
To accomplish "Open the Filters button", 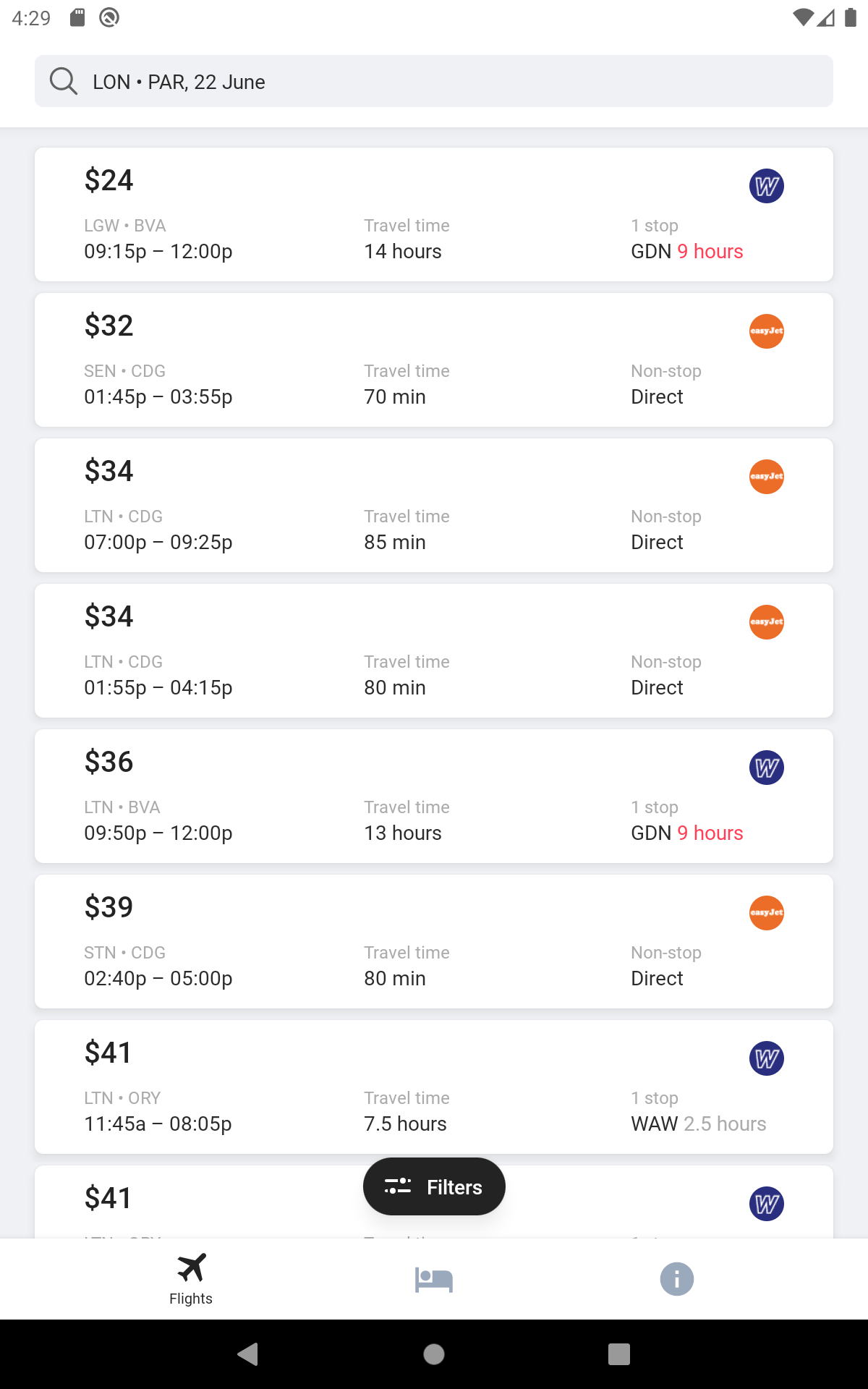I will coord(434,1186).
